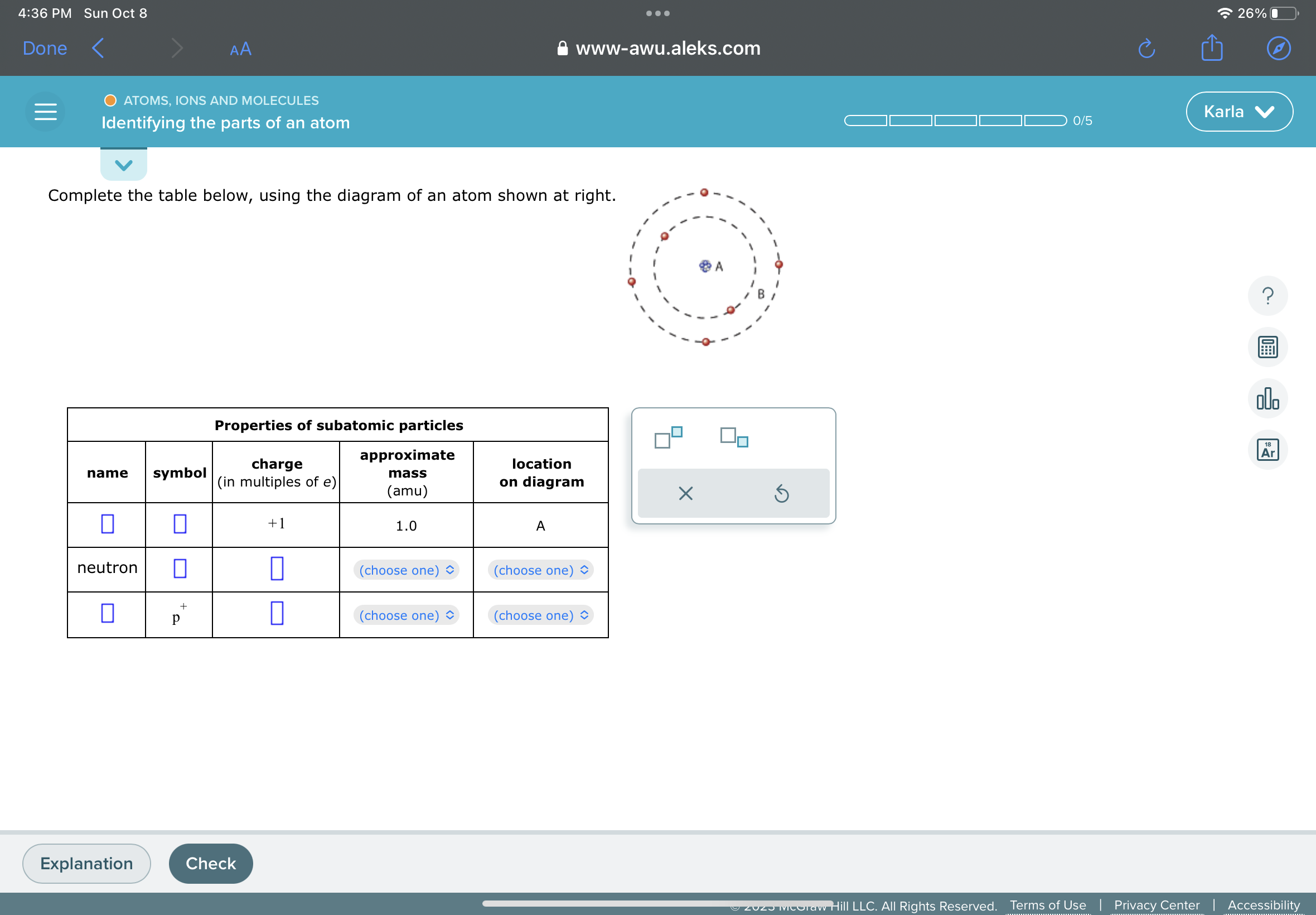Click the undo arrow in answer palette
The image size is (1316, 915).
[x=781, y=493]
